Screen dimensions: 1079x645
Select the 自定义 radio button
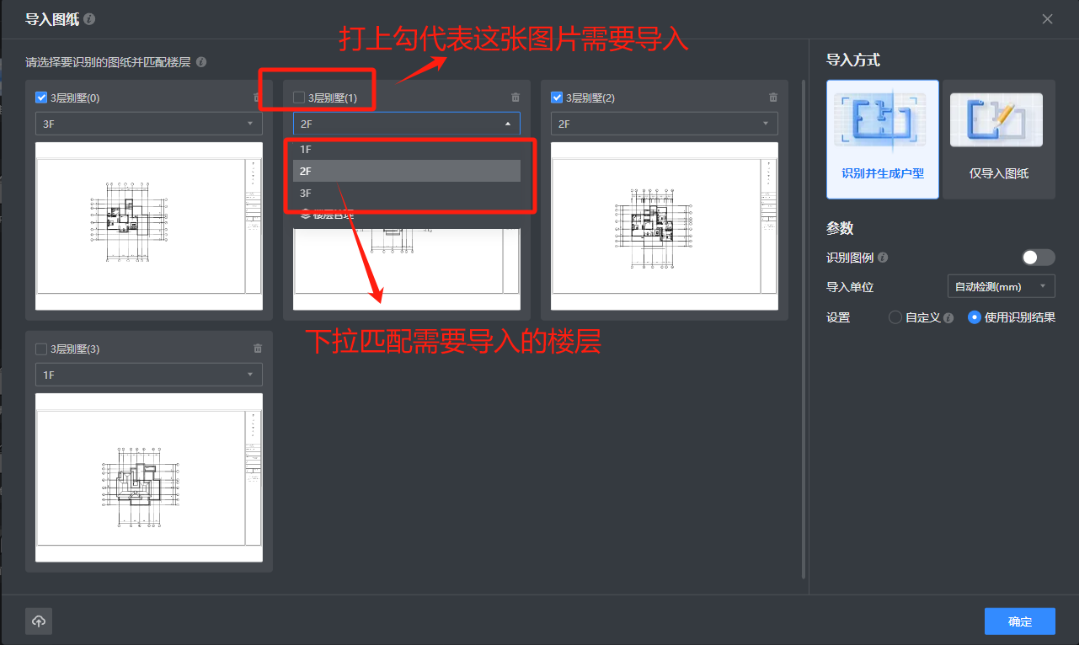pos(895,318)
